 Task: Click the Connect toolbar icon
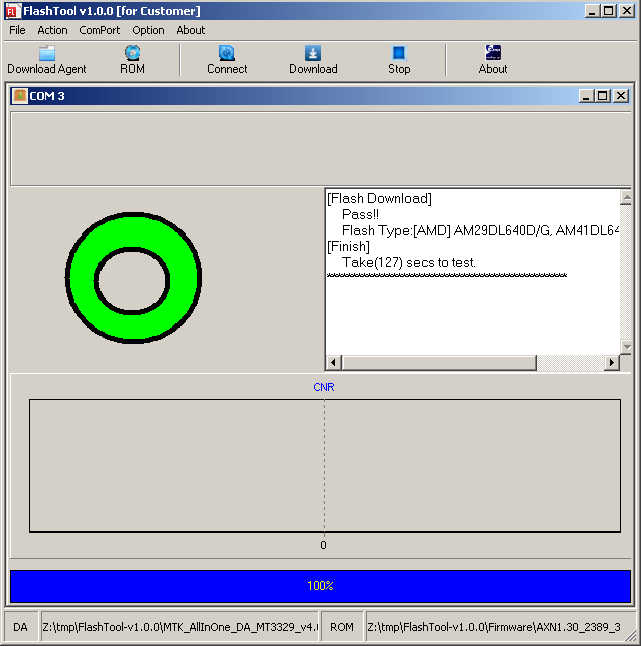coord(227,53)
